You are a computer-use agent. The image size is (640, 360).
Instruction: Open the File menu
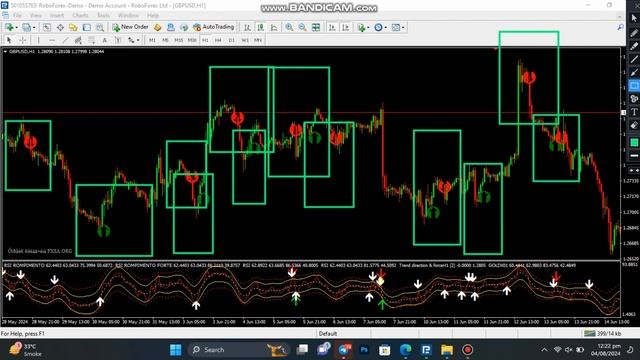[18, 16]
